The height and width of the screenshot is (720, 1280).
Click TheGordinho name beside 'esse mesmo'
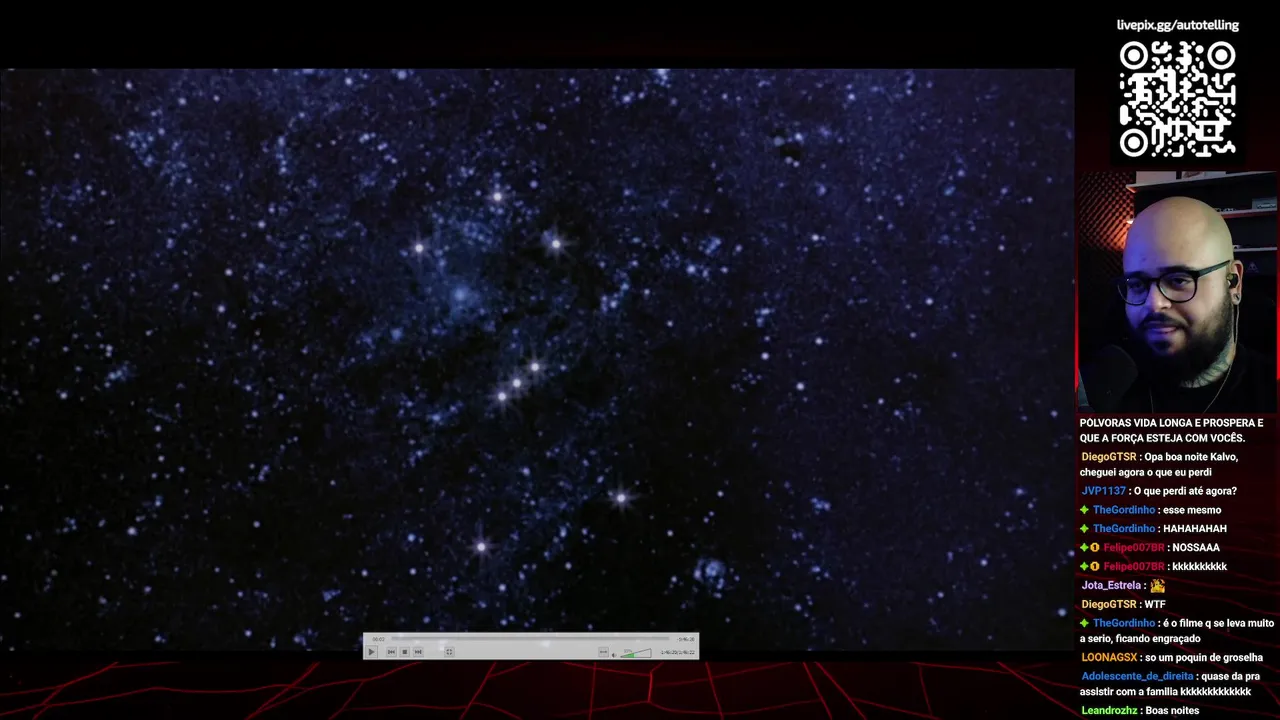1124,510
